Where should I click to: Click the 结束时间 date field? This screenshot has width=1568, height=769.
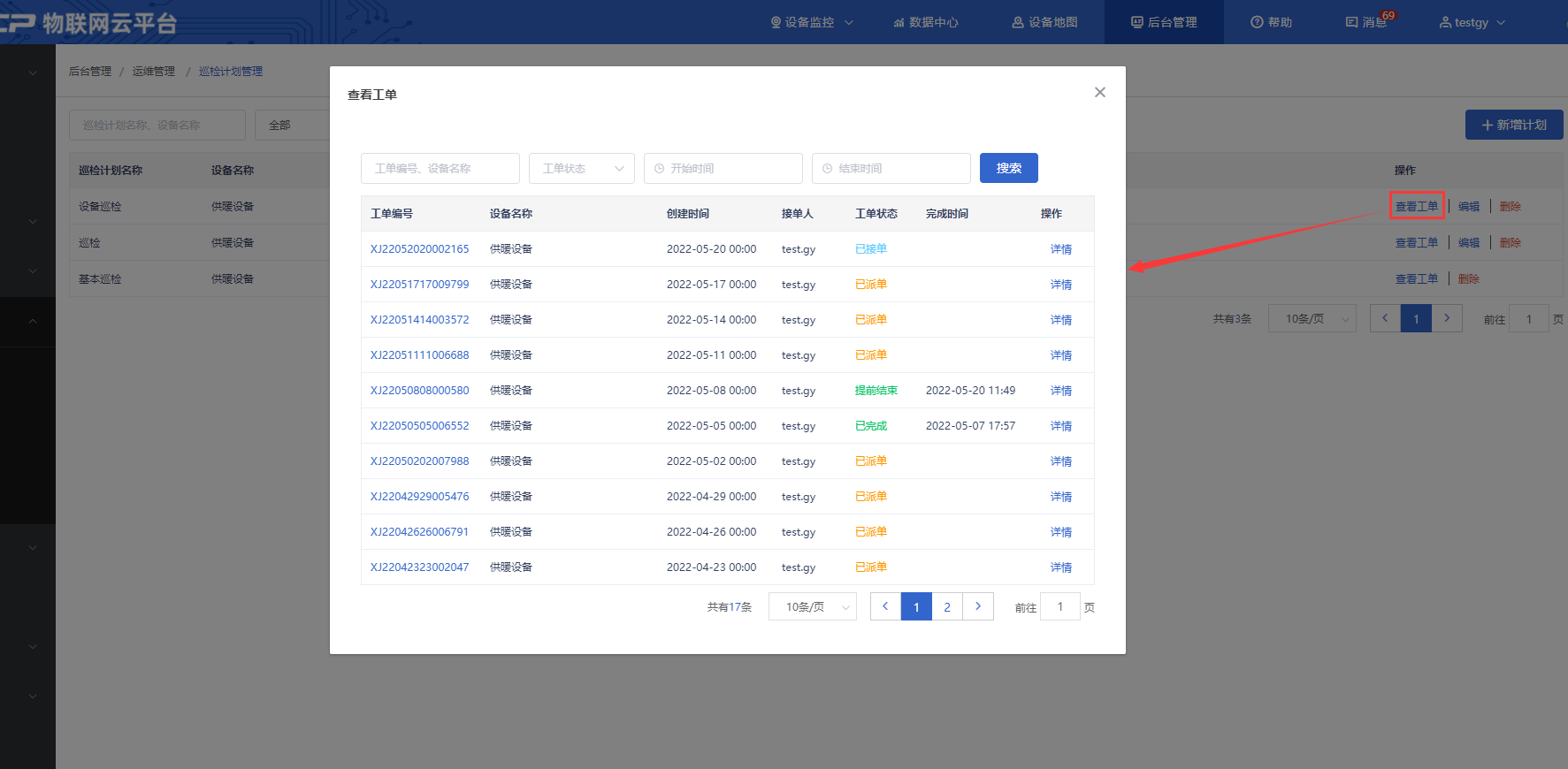point(891,168)
